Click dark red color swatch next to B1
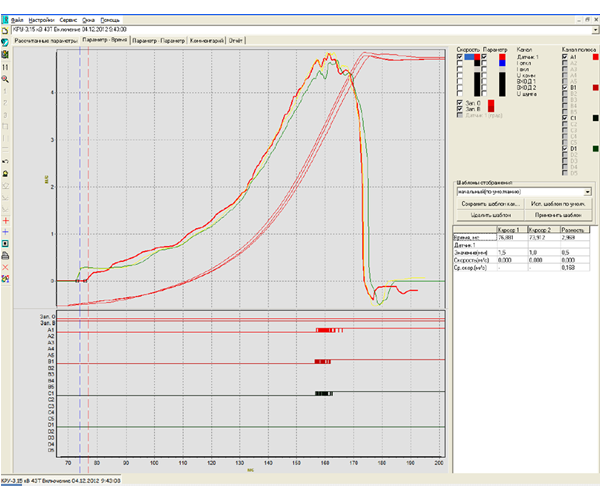 pyautogui.click(x=595, y=88)
